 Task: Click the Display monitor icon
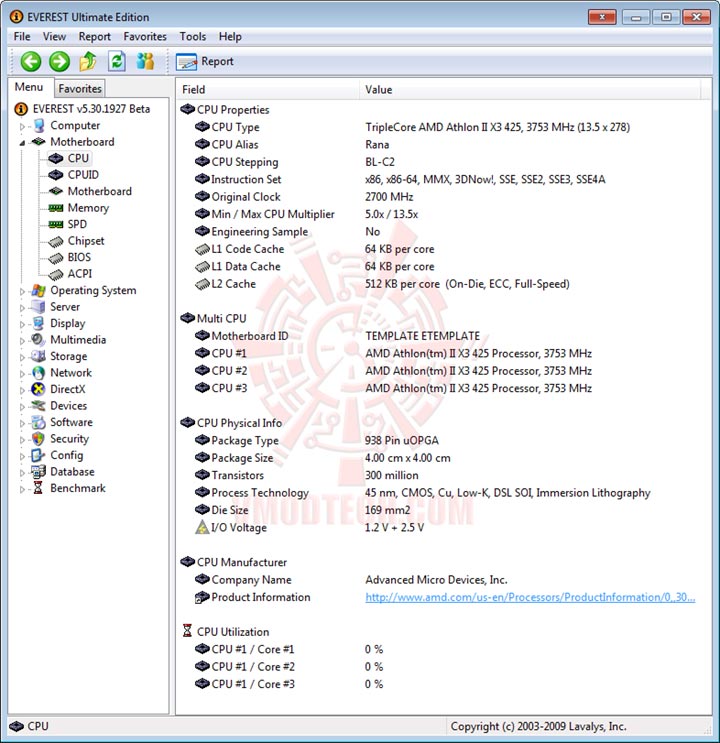coord(38,324)
